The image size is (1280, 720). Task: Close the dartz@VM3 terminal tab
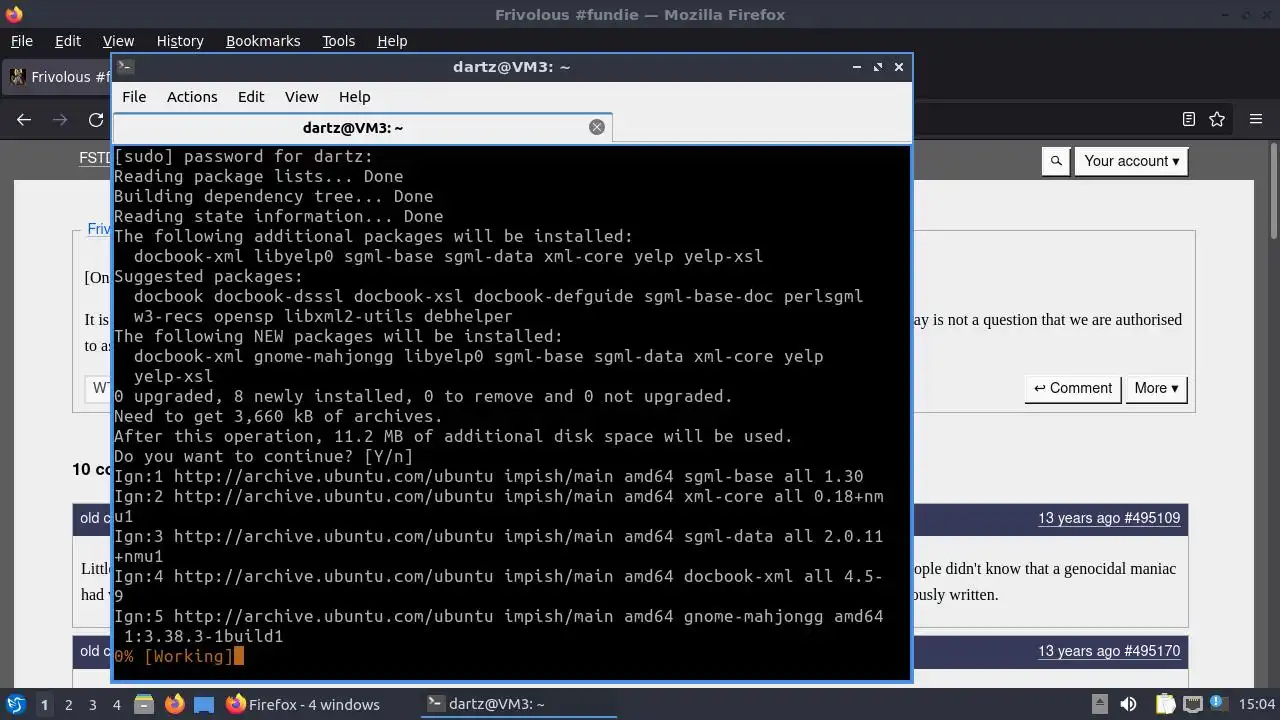[597, 127]
